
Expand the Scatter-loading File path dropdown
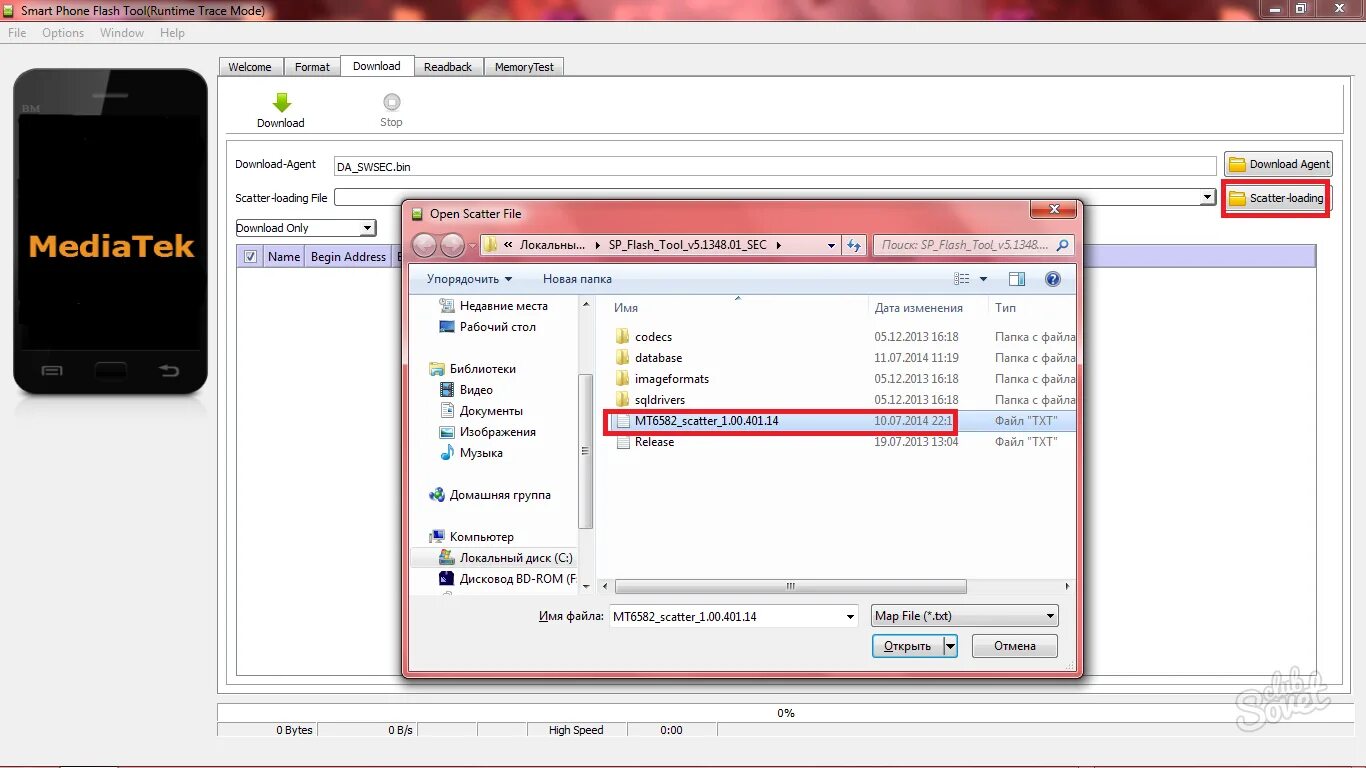coord(1208,198)
